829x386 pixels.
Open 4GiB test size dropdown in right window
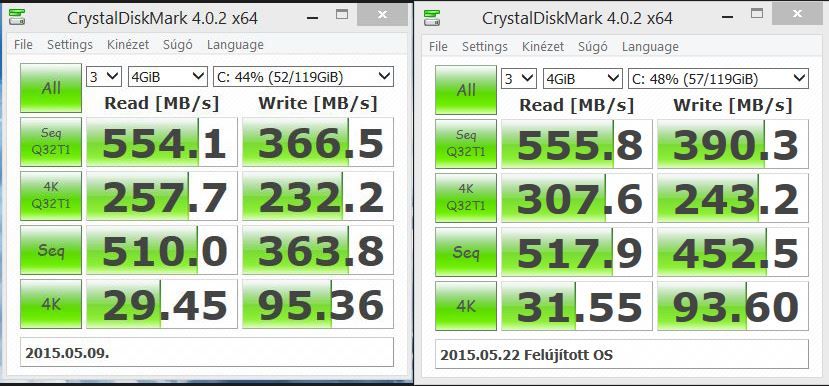(583, 79)
